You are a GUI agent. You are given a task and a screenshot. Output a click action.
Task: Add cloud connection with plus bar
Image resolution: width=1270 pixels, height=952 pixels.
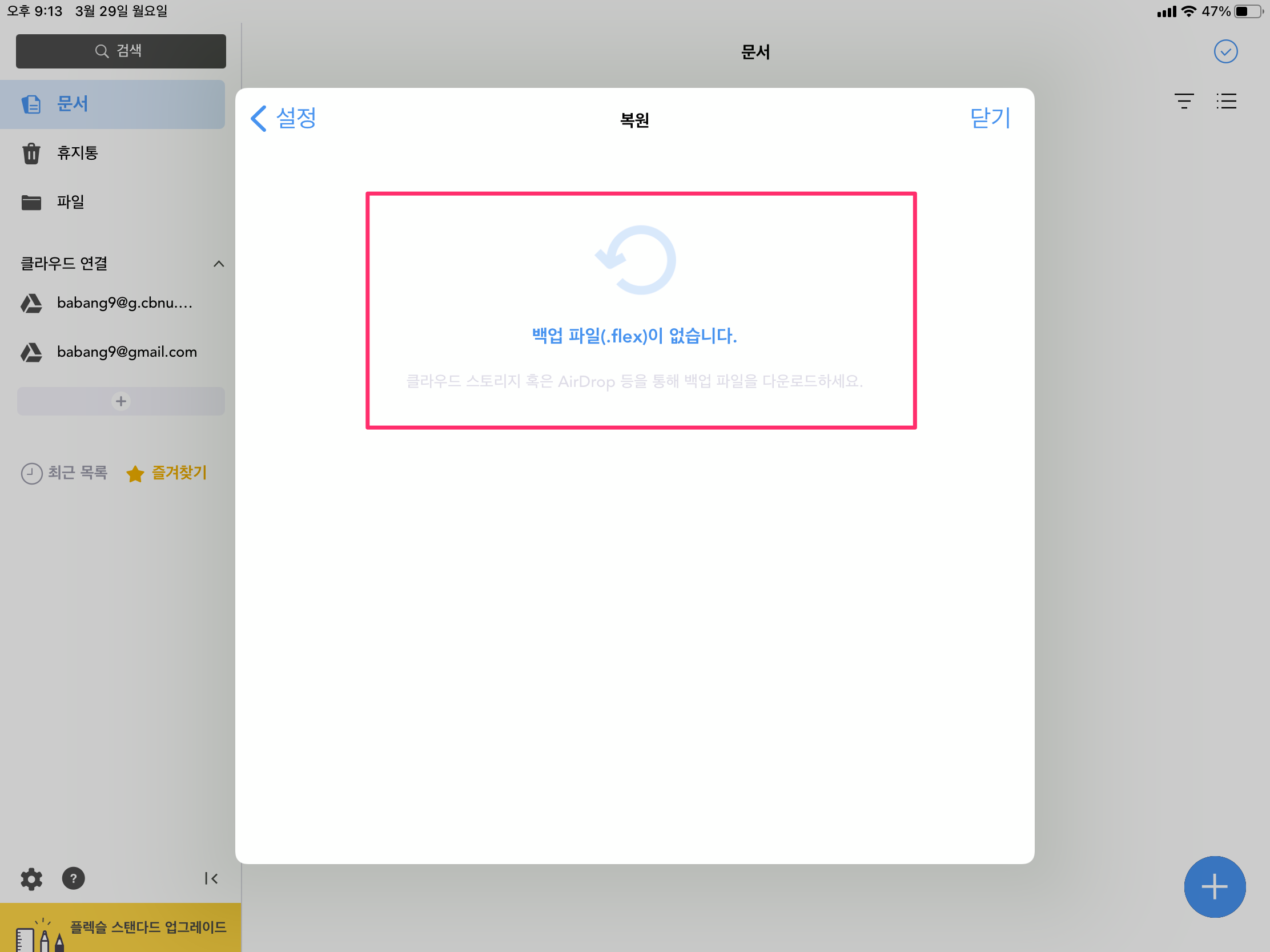coord(120,401)
